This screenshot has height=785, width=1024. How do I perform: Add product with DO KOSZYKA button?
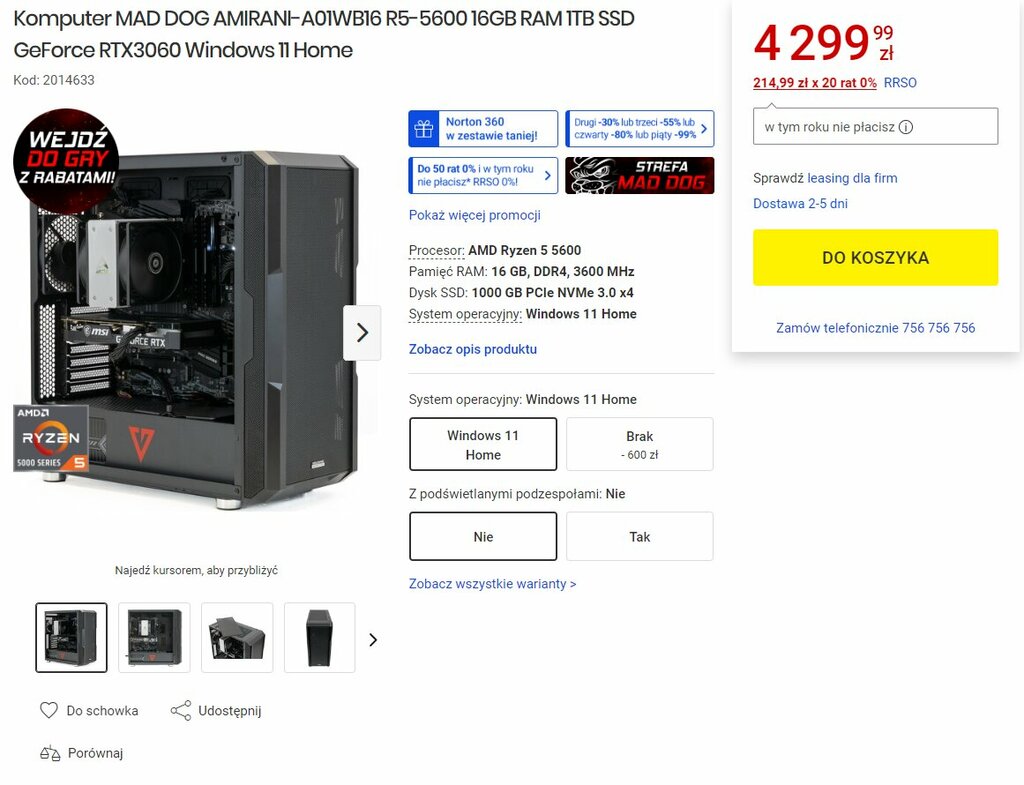875,257
